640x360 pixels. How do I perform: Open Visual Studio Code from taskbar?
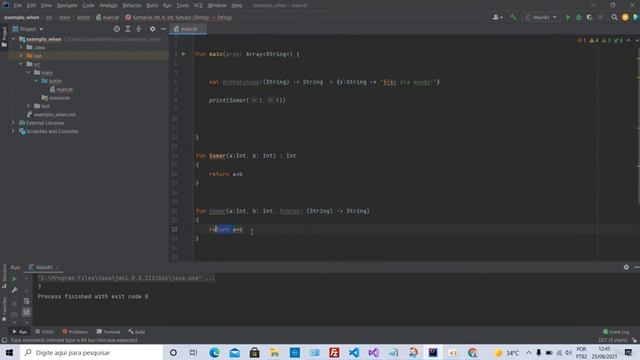pyautogui.click(x=354, y=352)
